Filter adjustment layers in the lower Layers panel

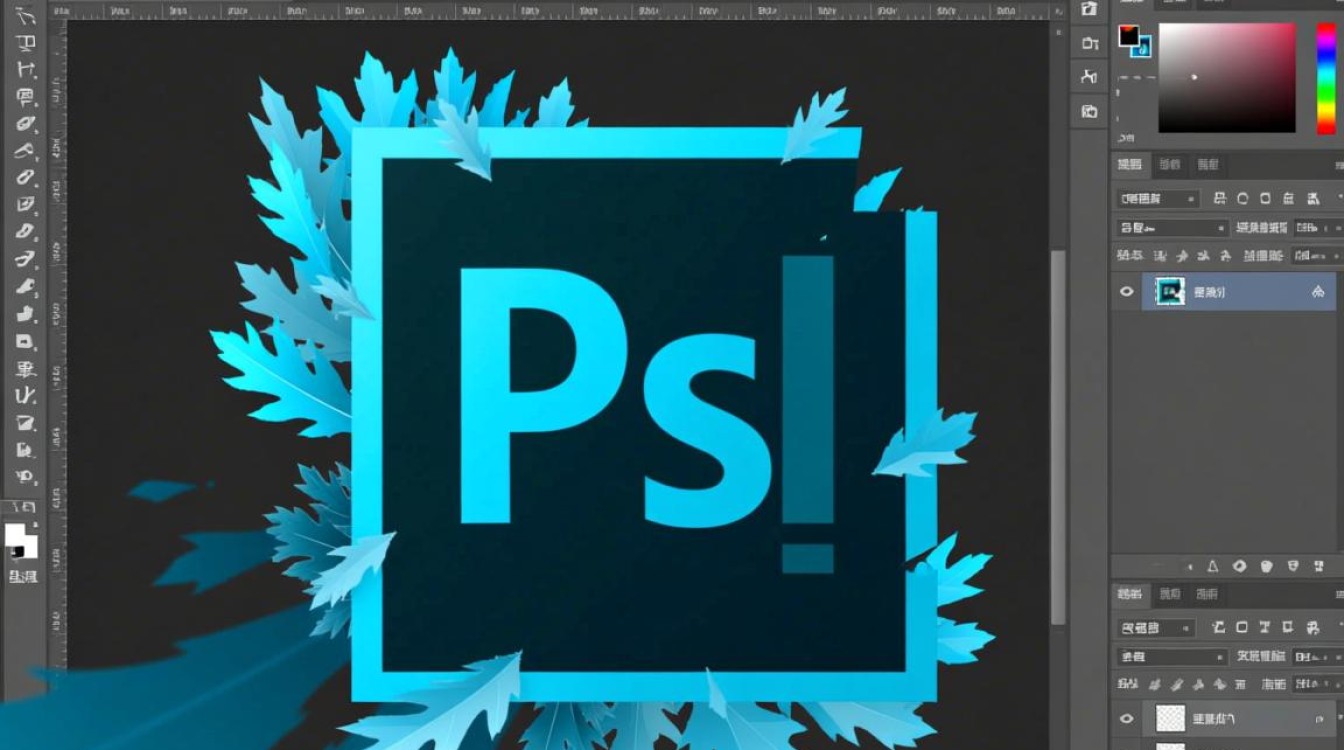pyautogui.click(x=1242, y=628)
